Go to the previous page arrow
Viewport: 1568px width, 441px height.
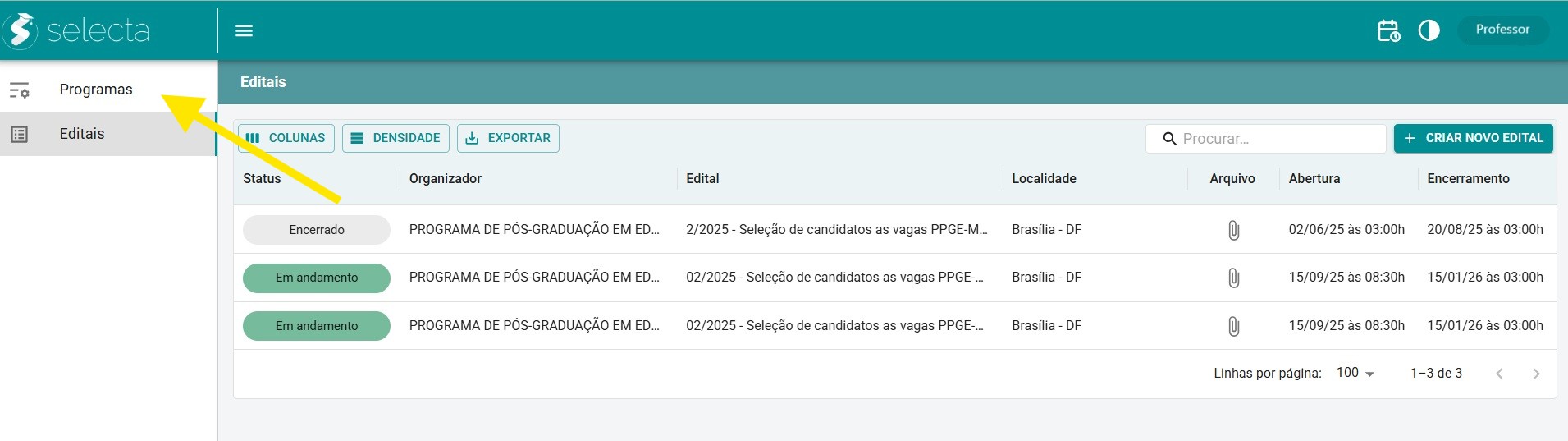click(1499, 374)
